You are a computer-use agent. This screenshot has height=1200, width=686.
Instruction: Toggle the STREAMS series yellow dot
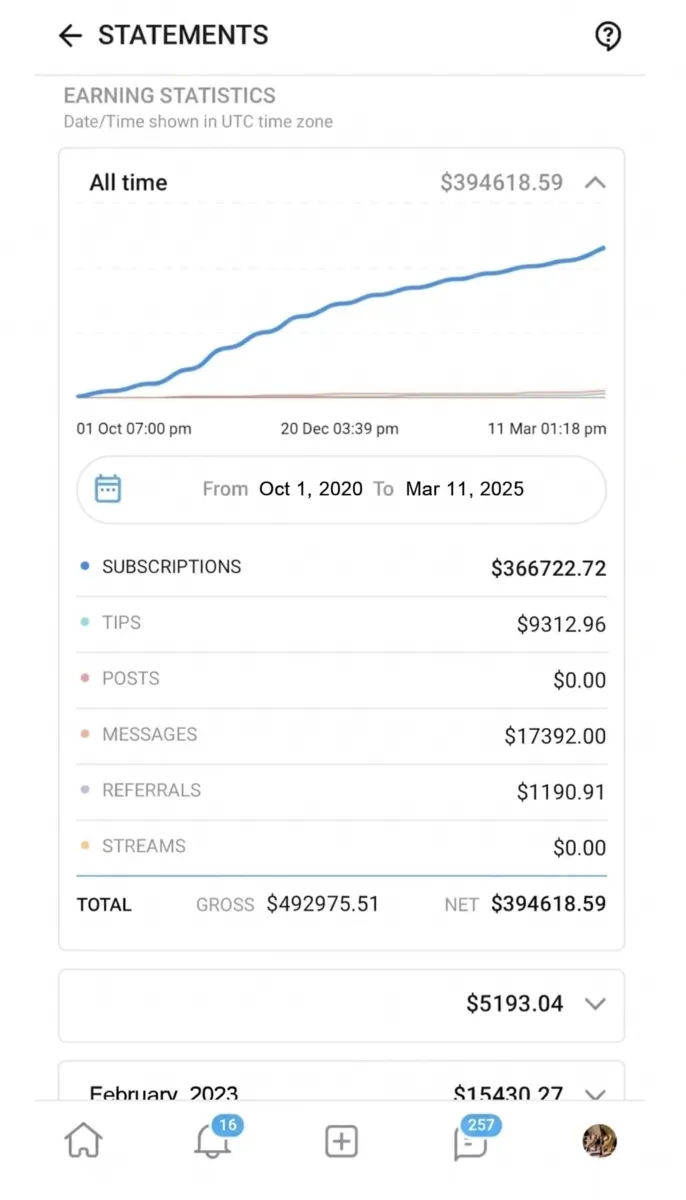coord(85,846)
